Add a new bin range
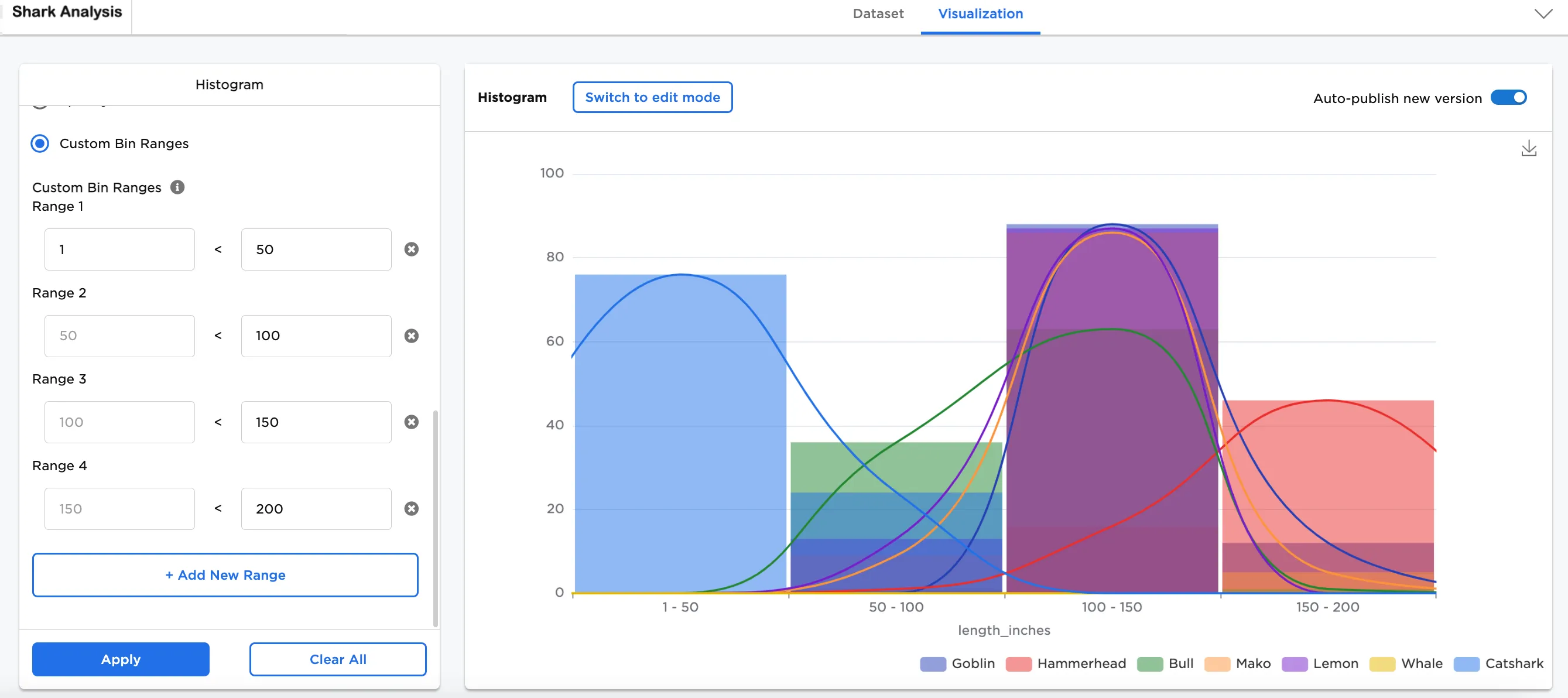The height and width of the screenshot is (698, 1568). click(225, 575)
